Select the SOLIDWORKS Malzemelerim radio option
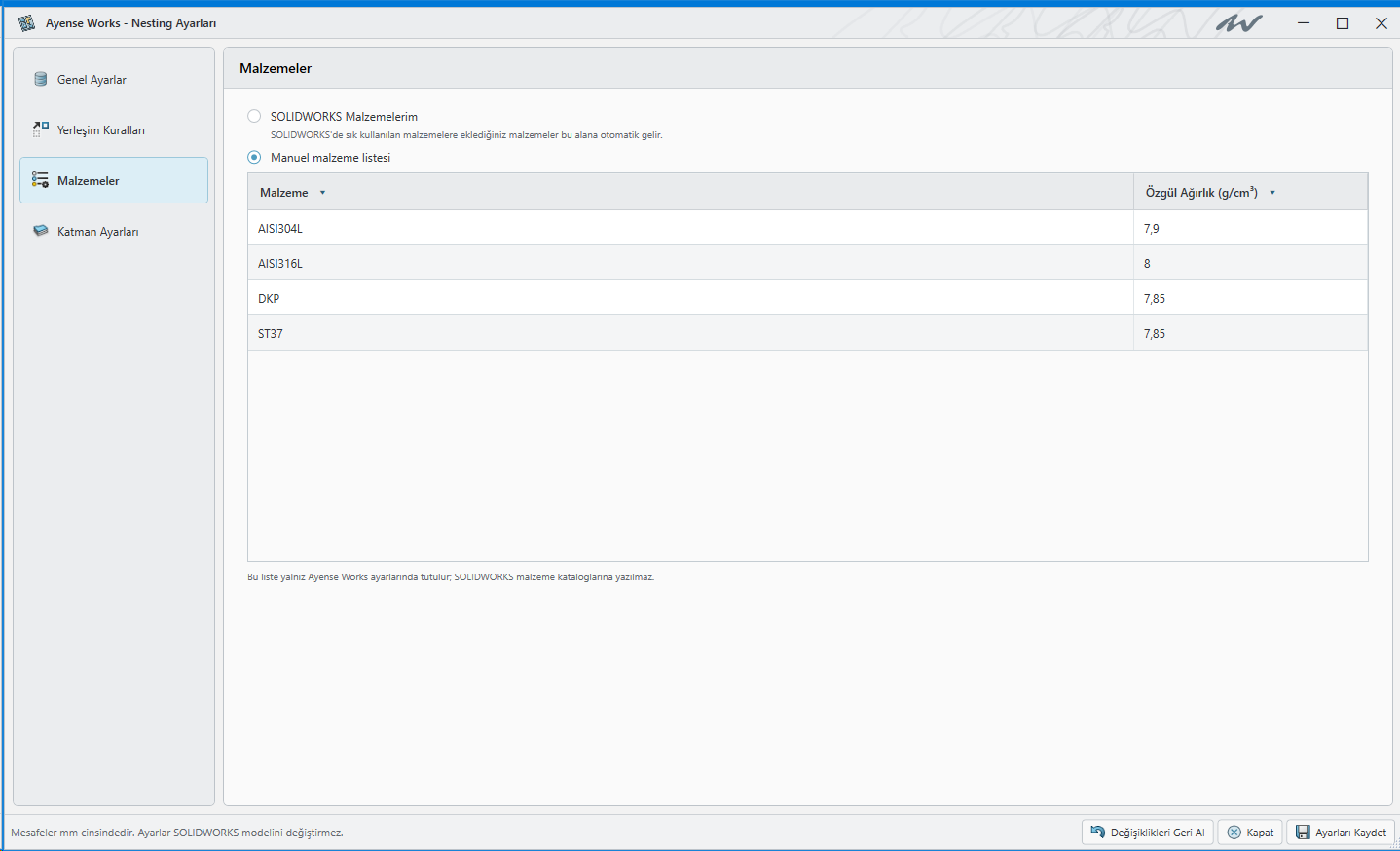 pyautogui.click(x=254, y=116)
